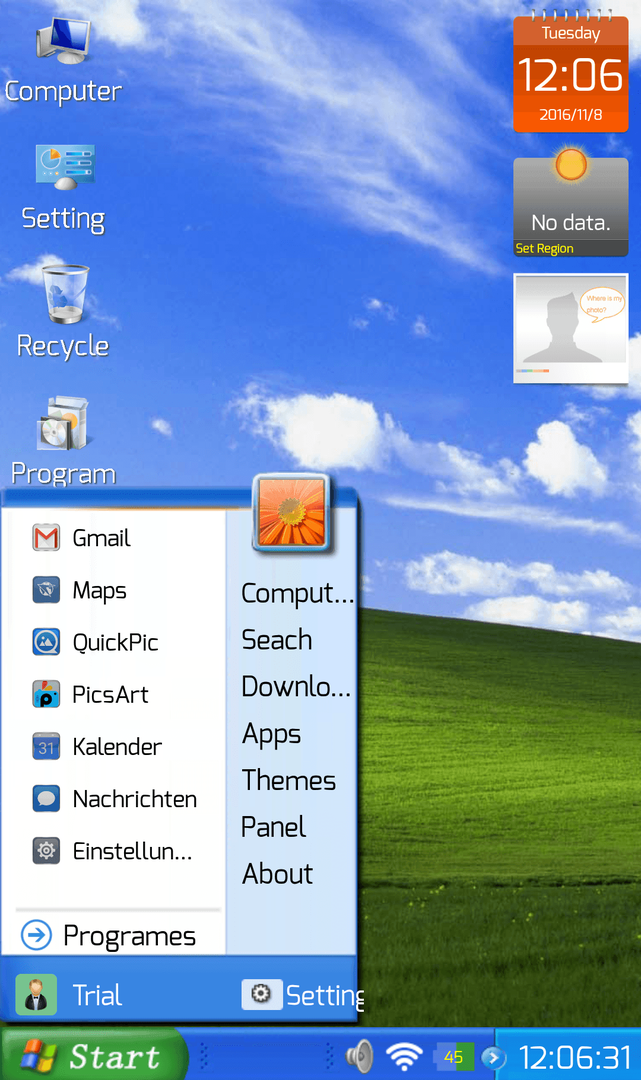
Task: Click the taskbar clock 12:06:31
Action: pyautogui.click(x=574, y=1057)
